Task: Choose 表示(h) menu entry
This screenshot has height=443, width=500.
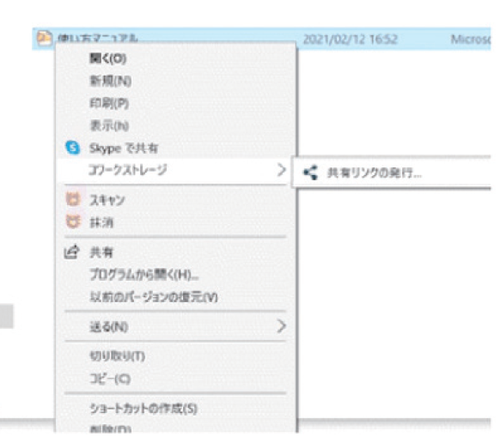Action: tap(109, 126)
